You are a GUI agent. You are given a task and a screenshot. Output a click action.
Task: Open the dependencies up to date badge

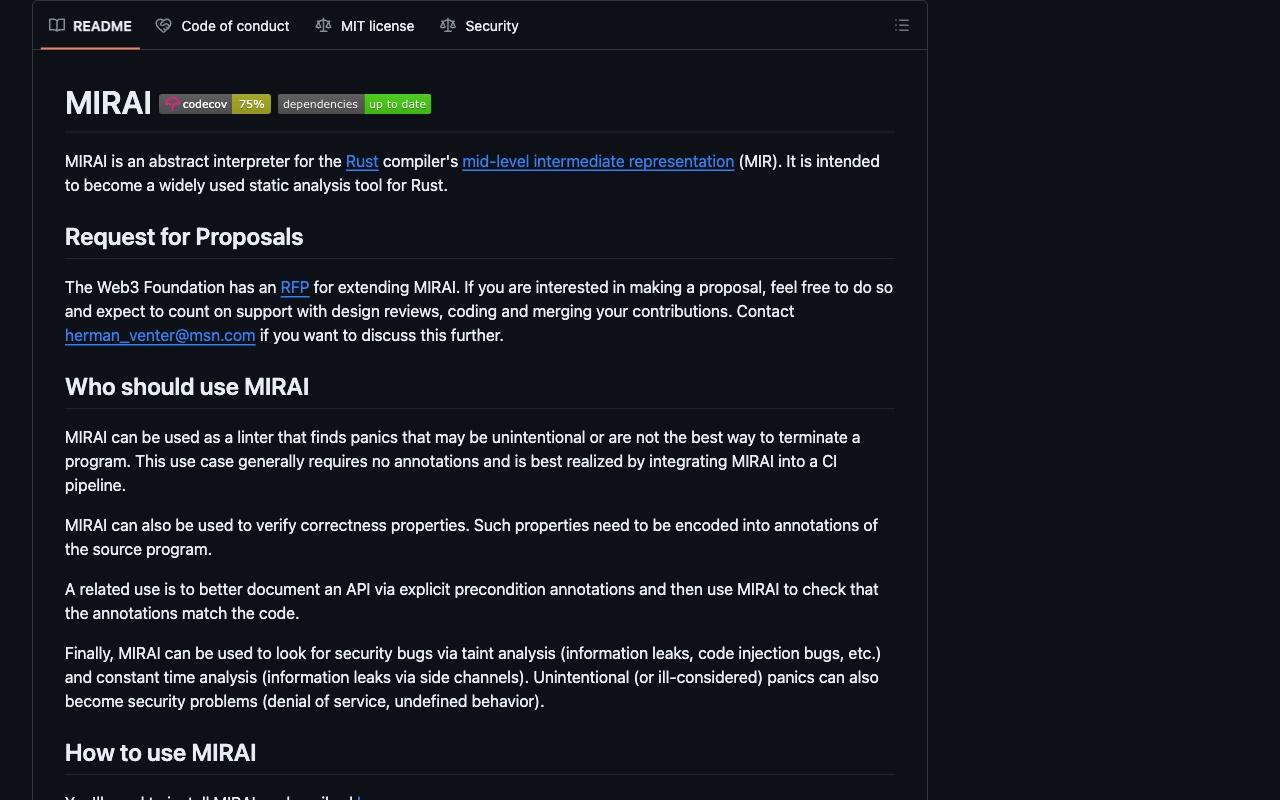pos(354,104)
